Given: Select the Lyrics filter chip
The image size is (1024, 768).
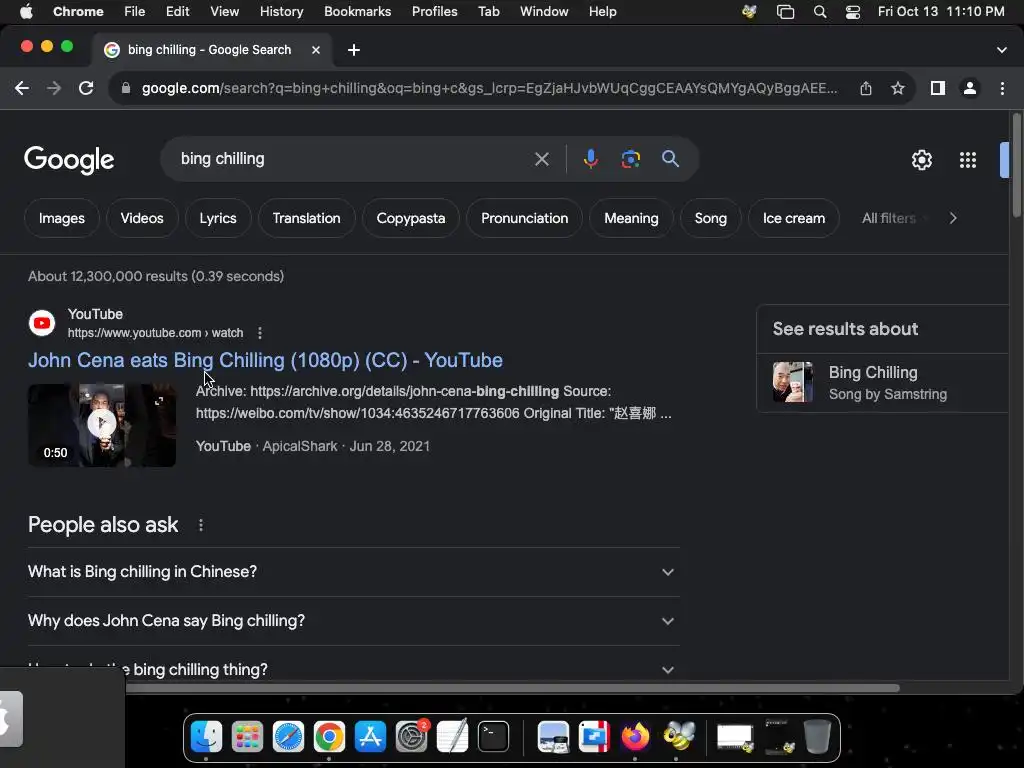Looking at the screenshot, I should [x=218, y=218].
